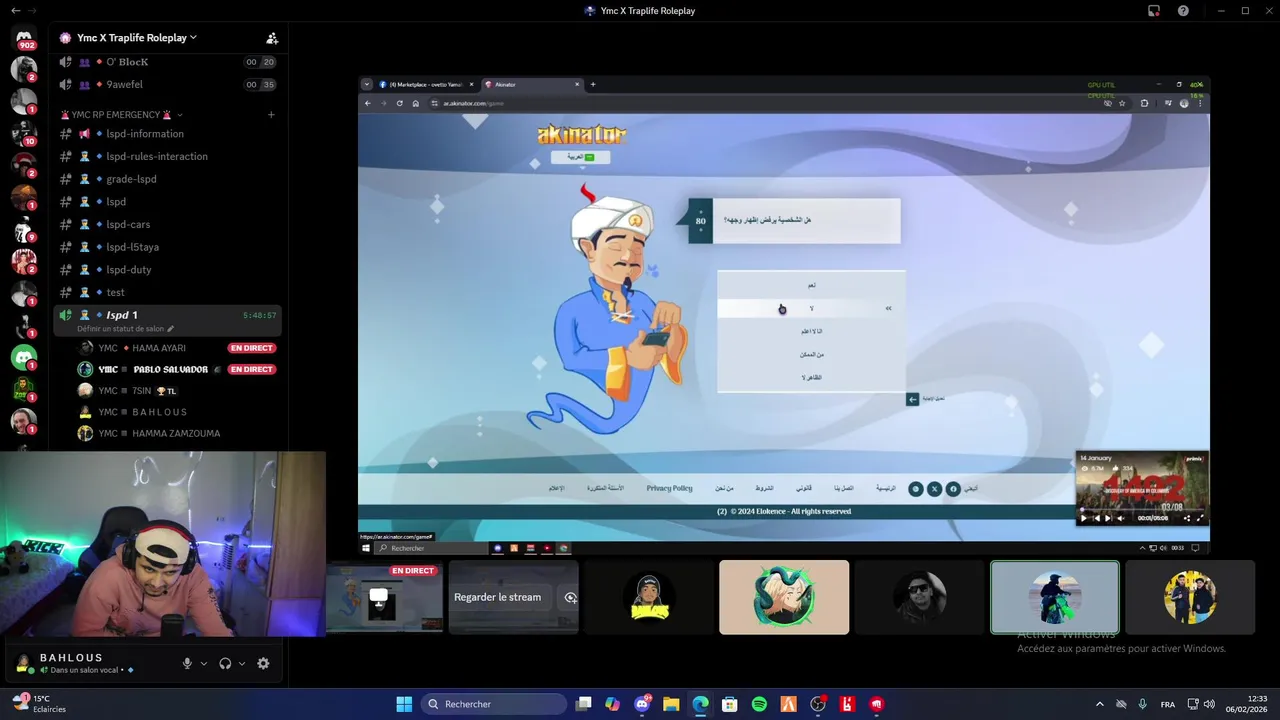The height and width of the screenshot is (720, 1280).
Task: Select the EN DIRECT stream thumbnail tile
Action: point(384,597)
